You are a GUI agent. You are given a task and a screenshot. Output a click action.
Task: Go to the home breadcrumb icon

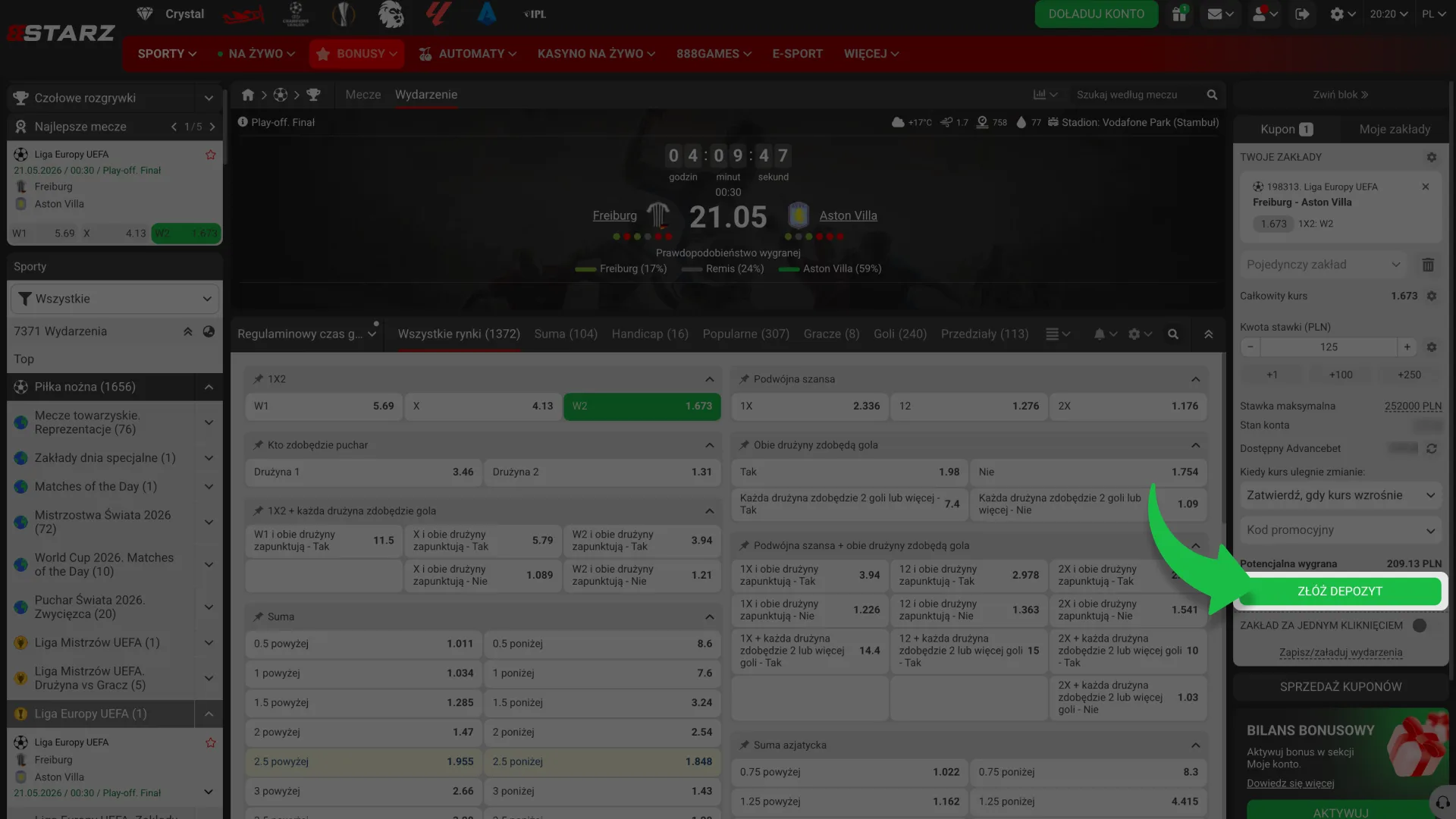248,95
